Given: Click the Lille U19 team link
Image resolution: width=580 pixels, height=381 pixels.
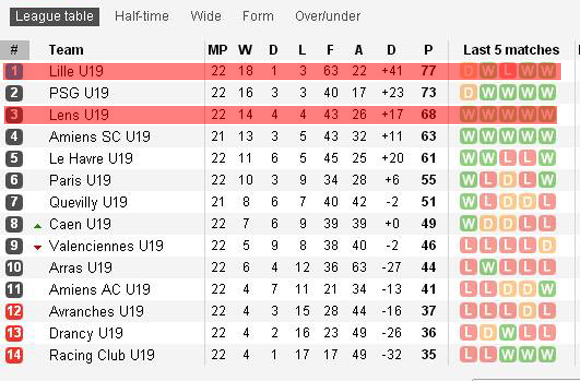Looking at the screenshot, I should [76, 71].
